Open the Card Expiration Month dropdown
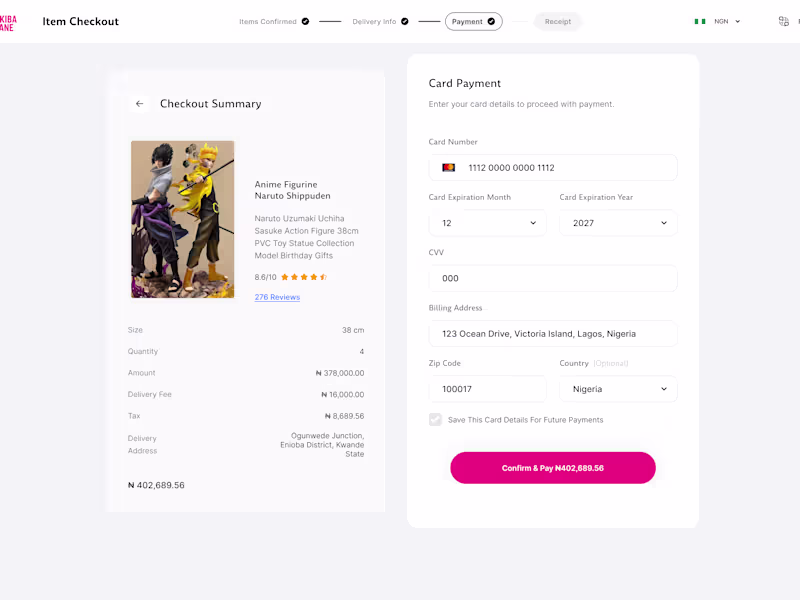Image resolution: width=800 pixels, height=600 pixels. point(487,223)
